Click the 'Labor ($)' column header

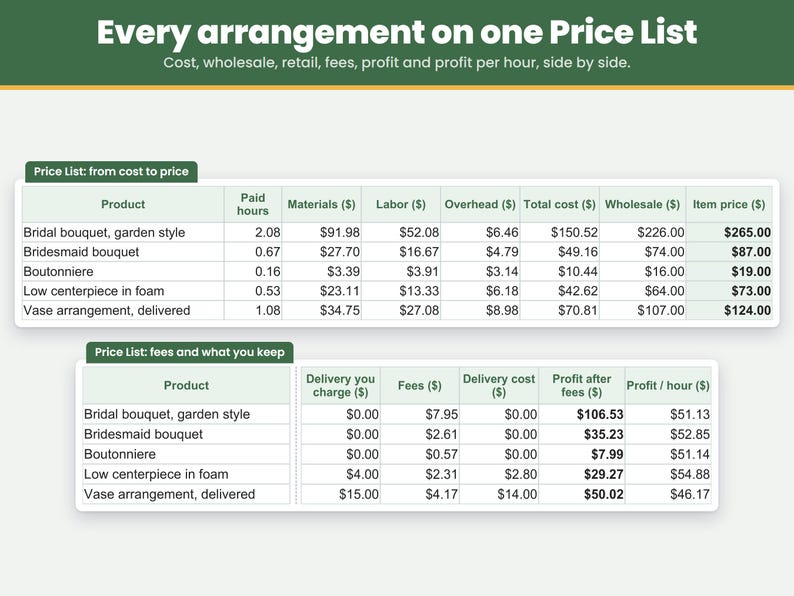point(401,204)
